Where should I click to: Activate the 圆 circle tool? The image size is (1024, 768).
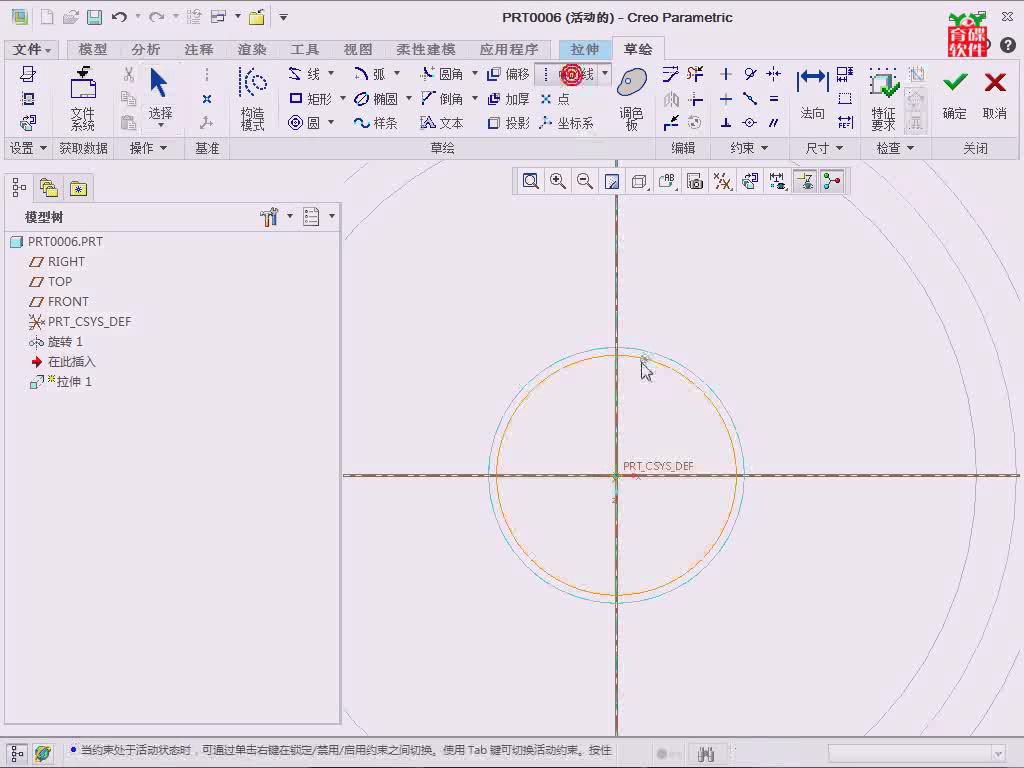tap(304, 123)
